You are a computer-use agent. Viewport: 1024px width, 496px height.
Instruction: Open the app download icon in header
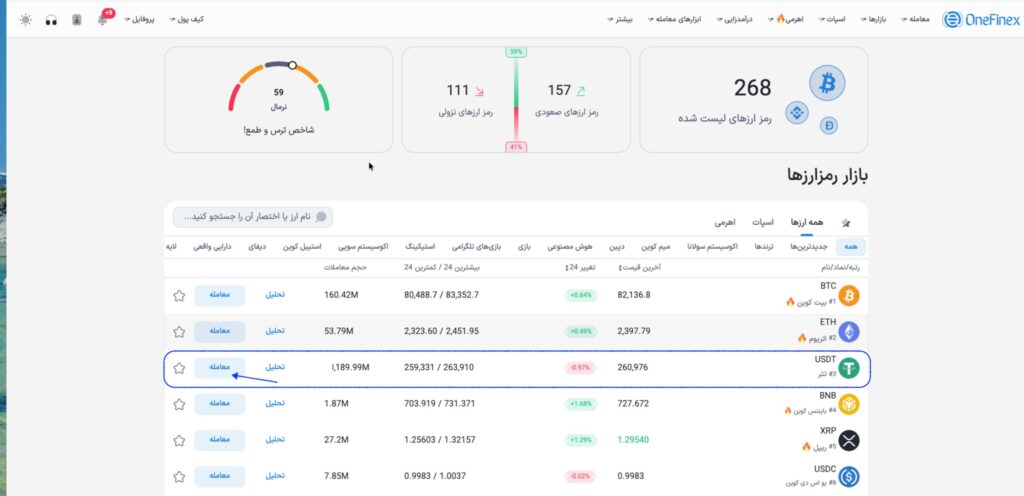pyautogui.click(x=77, y=20)
